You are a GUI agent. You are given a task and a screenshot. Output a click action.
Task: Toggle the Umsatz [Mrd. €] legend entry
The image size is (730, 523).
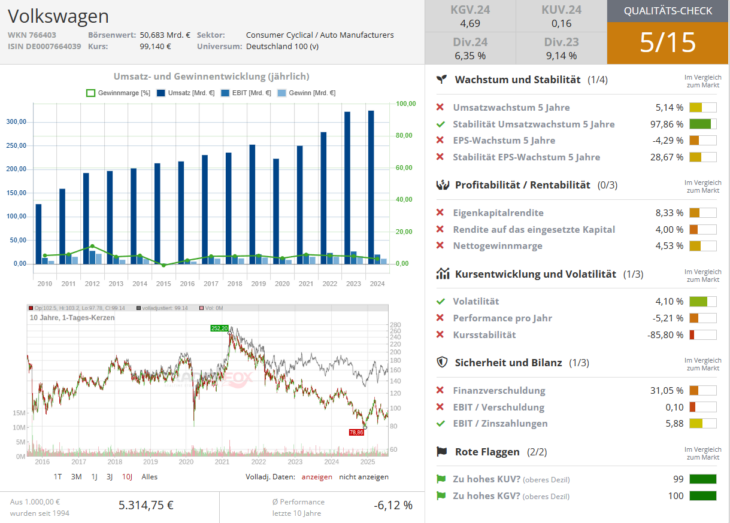(185, 93)
